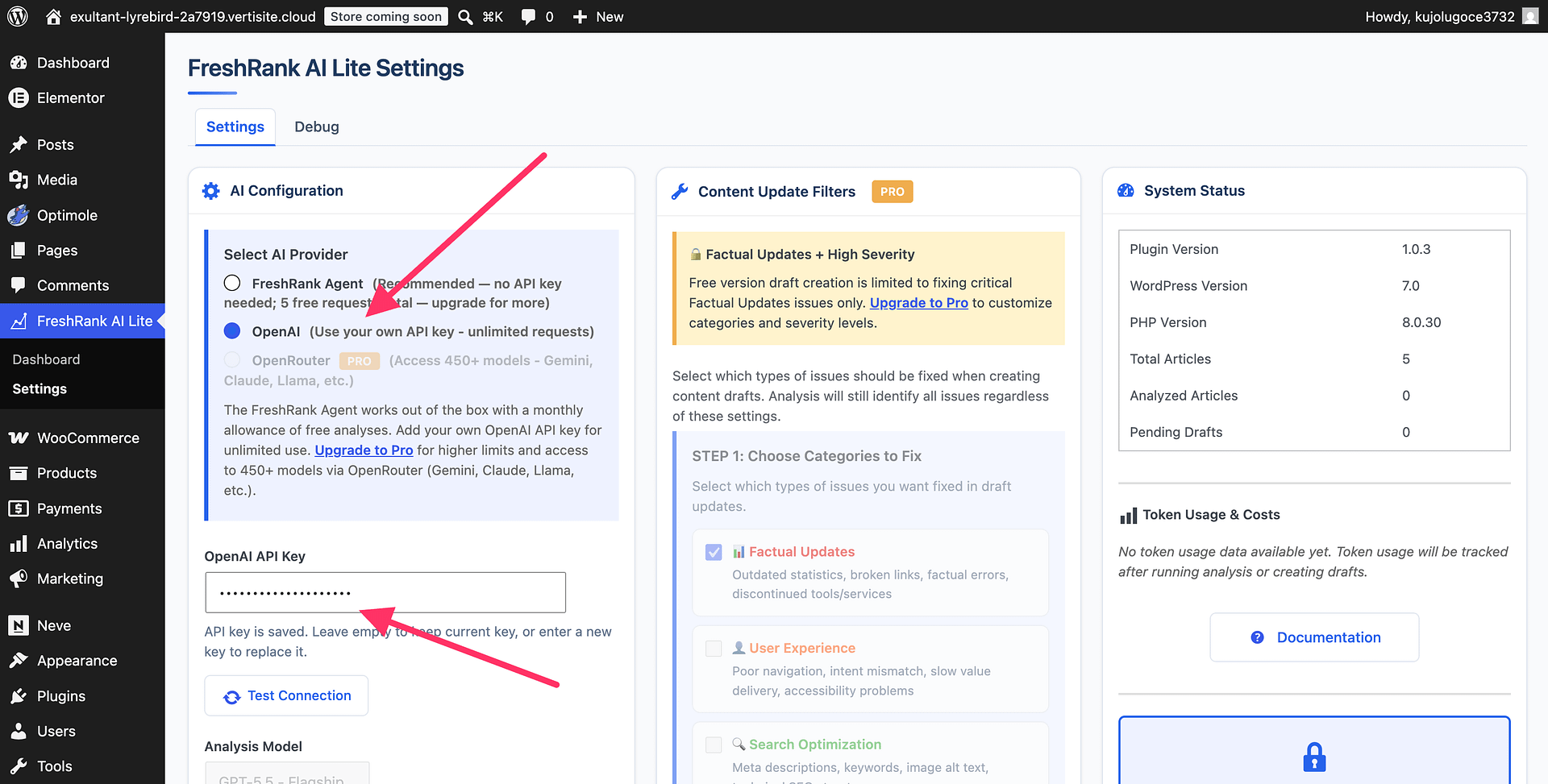Click the Howdy, kujolugoce3732 account link
Viewport: 1548px width, 784px height.
click(1440, 17)
